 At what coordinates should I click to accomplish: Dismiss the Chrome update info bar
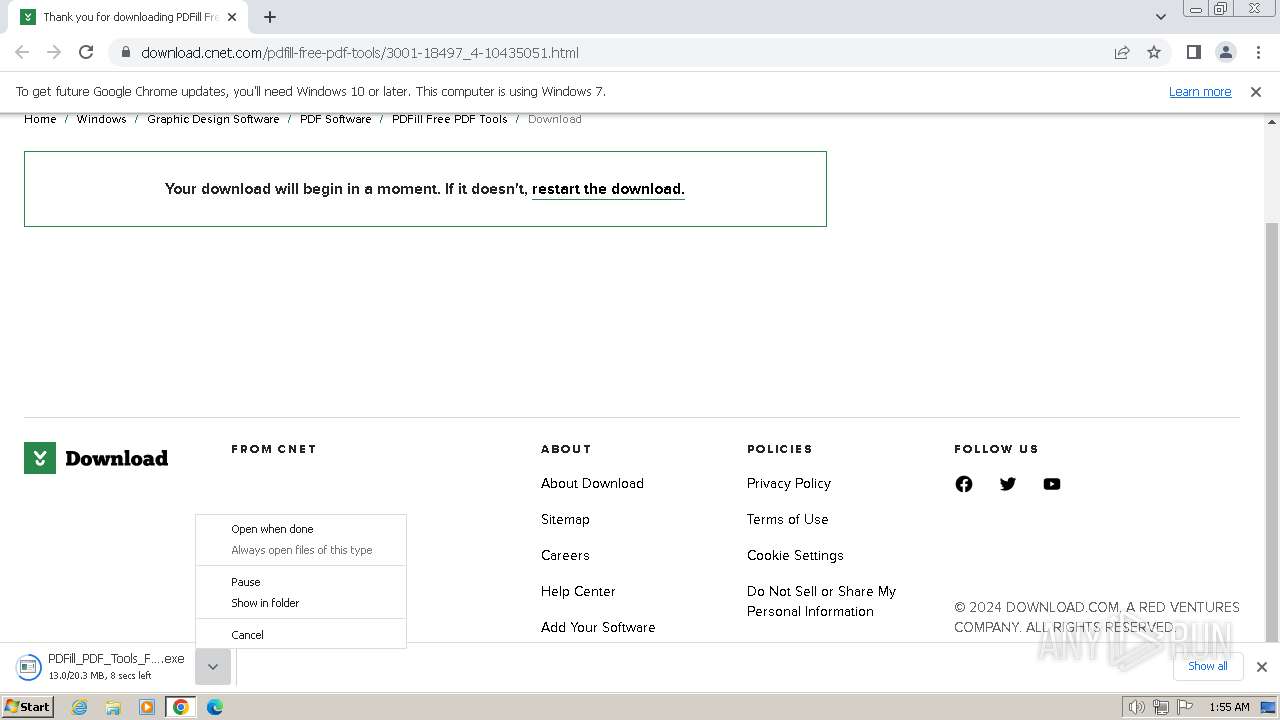click(1256, 91)
